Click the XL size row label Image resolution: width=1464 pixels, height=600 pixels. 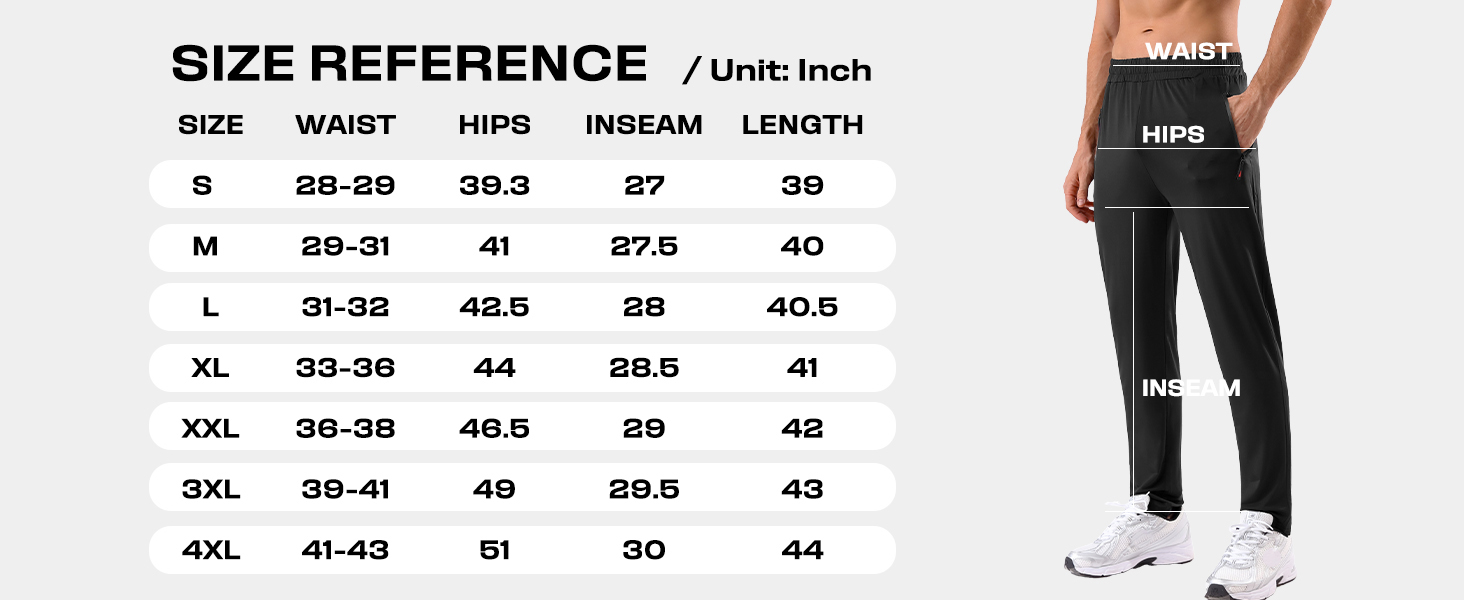[x=210, y=368]
